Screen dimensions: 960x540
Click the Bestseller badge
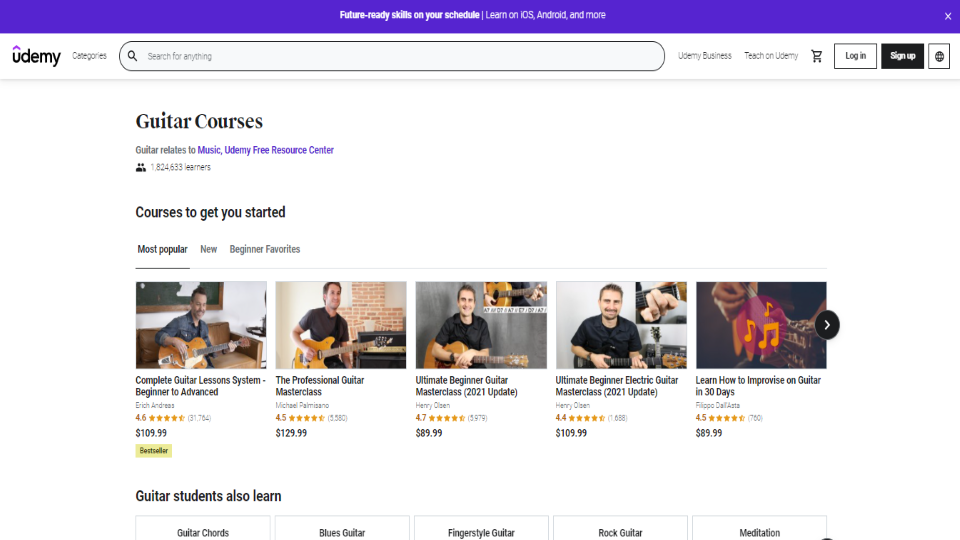[154, 451]
